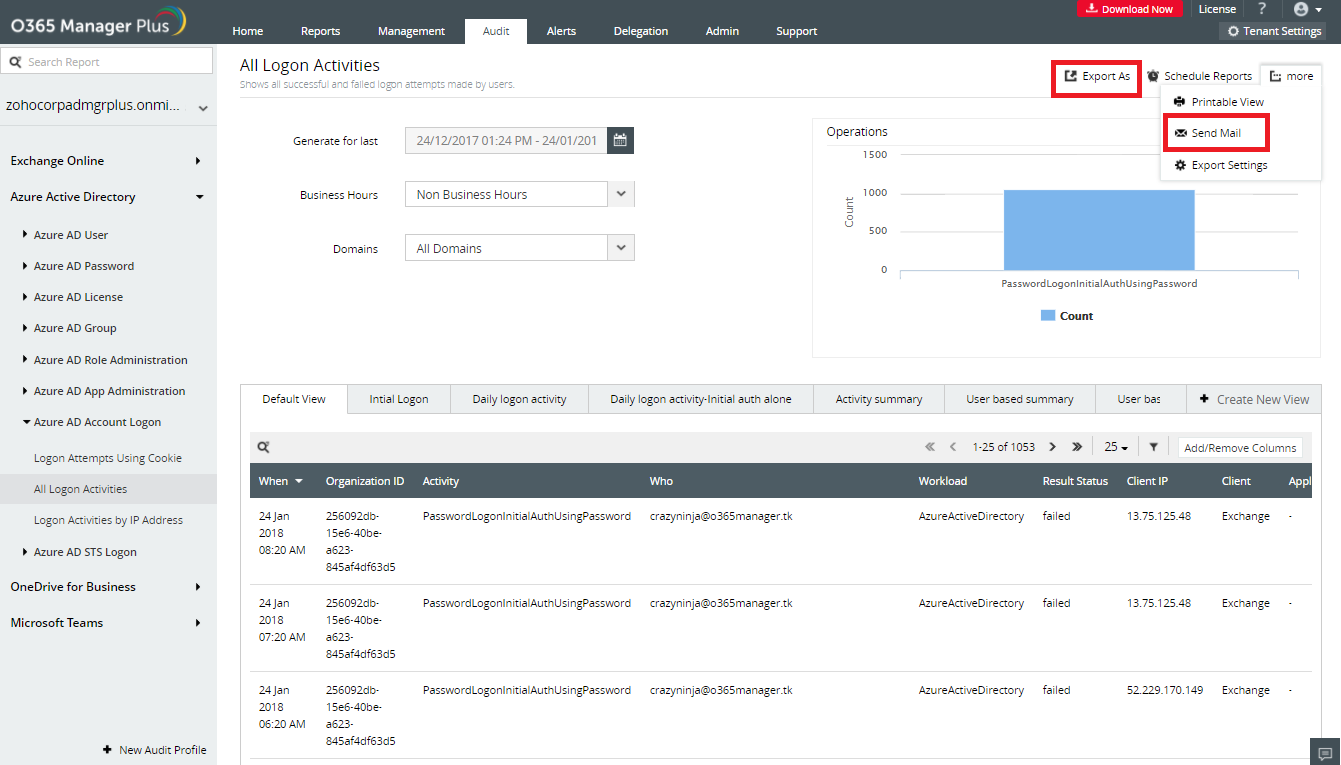Go to the Delegation tab
1341x765 pixels.
pyautogui.click(x=641, y=31)
